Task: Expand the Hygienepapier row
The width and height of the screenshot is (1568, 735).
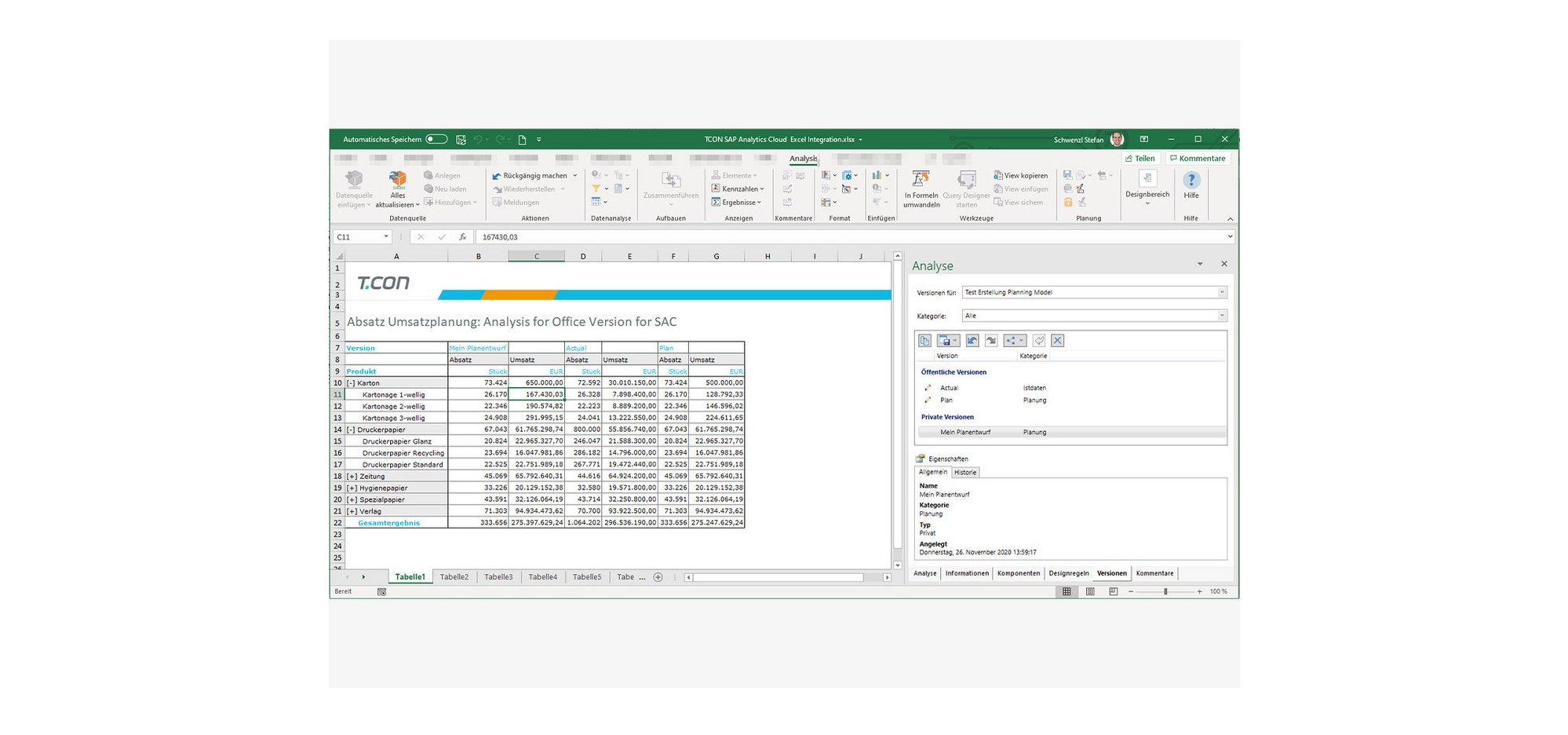Action: click(x=352, y=488)
